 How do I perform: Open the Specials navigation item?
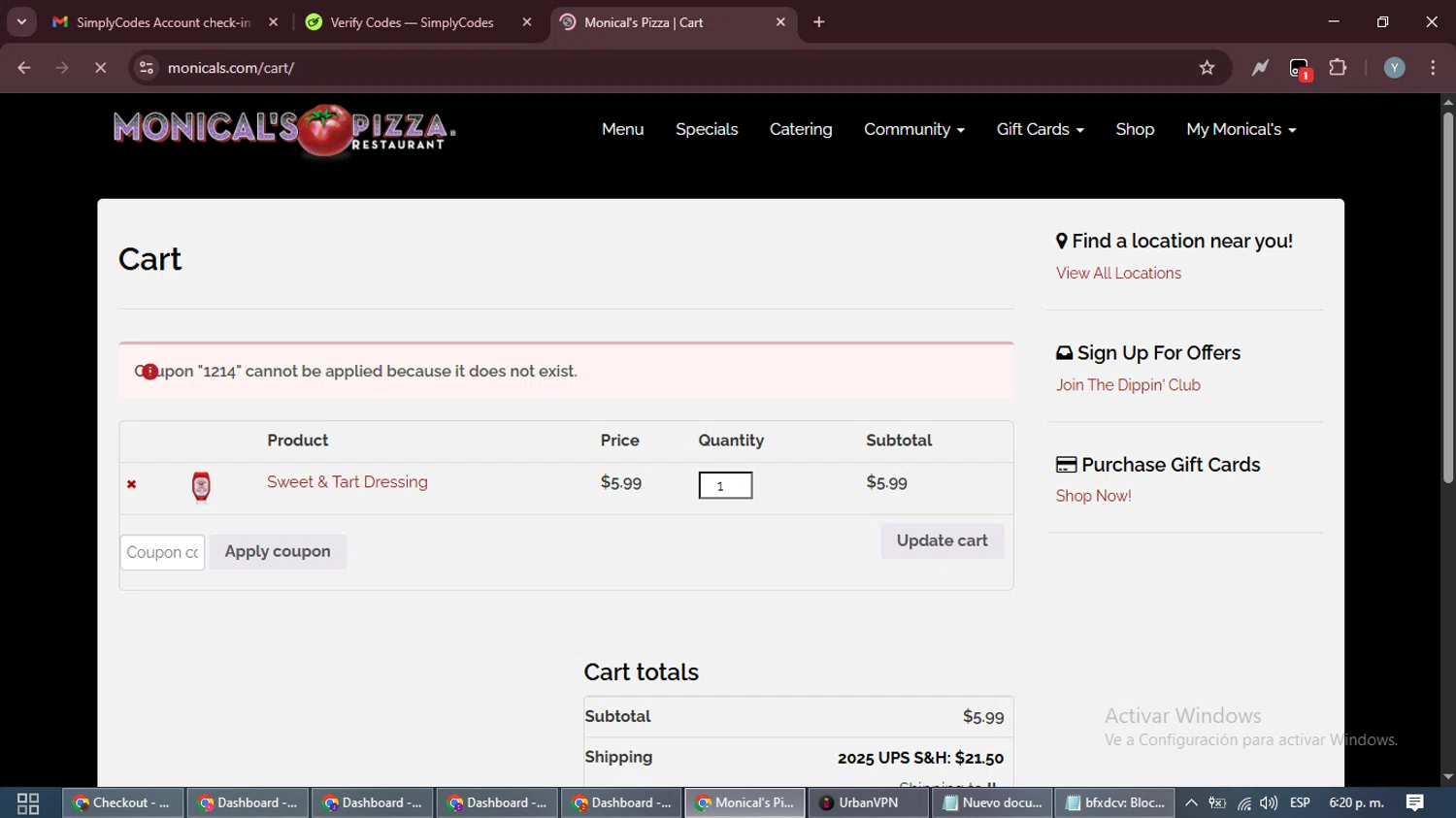click(707, 129)
